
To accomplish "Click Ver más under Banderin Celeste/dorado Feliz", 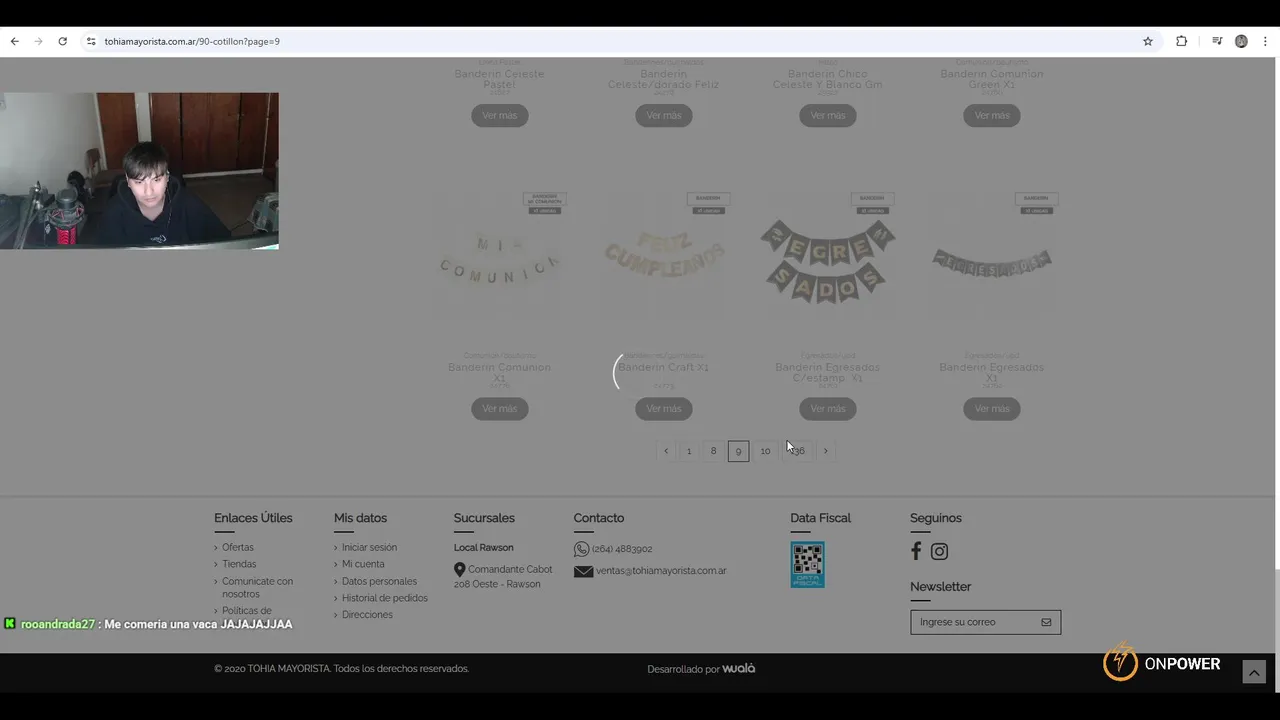I will tap(664, 115).
